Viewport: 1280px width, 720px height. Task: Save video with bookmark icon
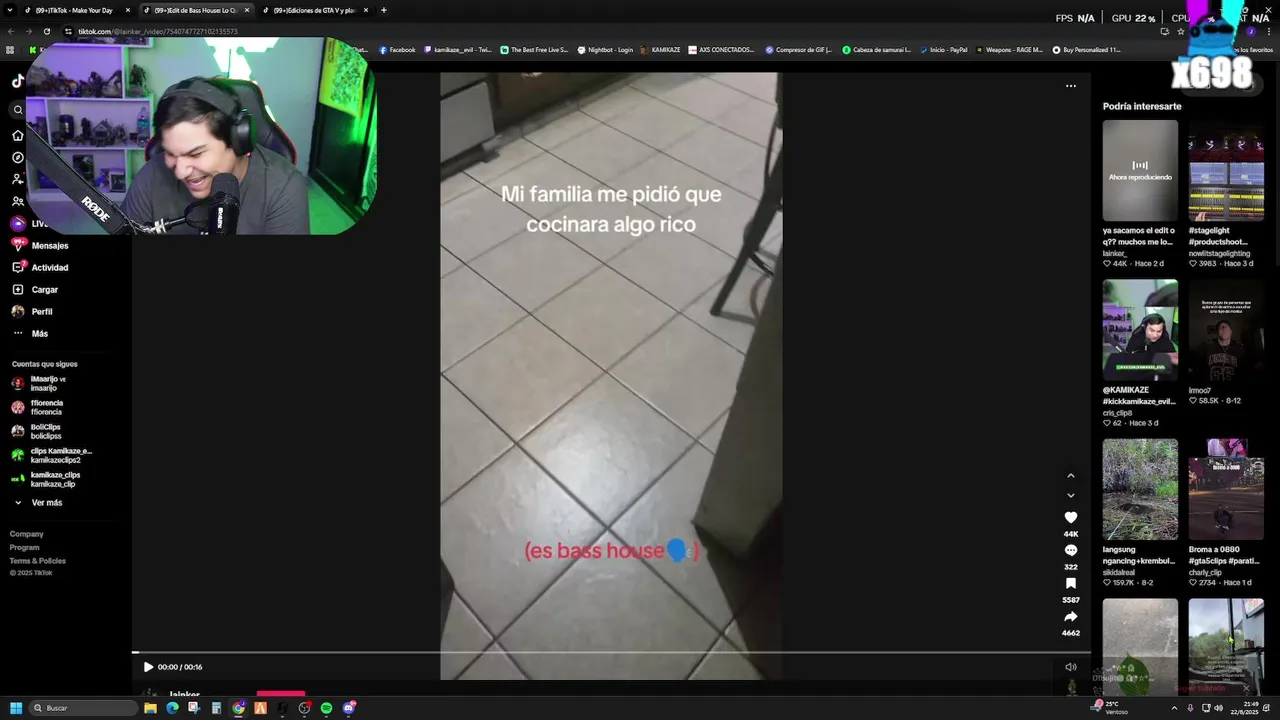(x=1071, y=583)
